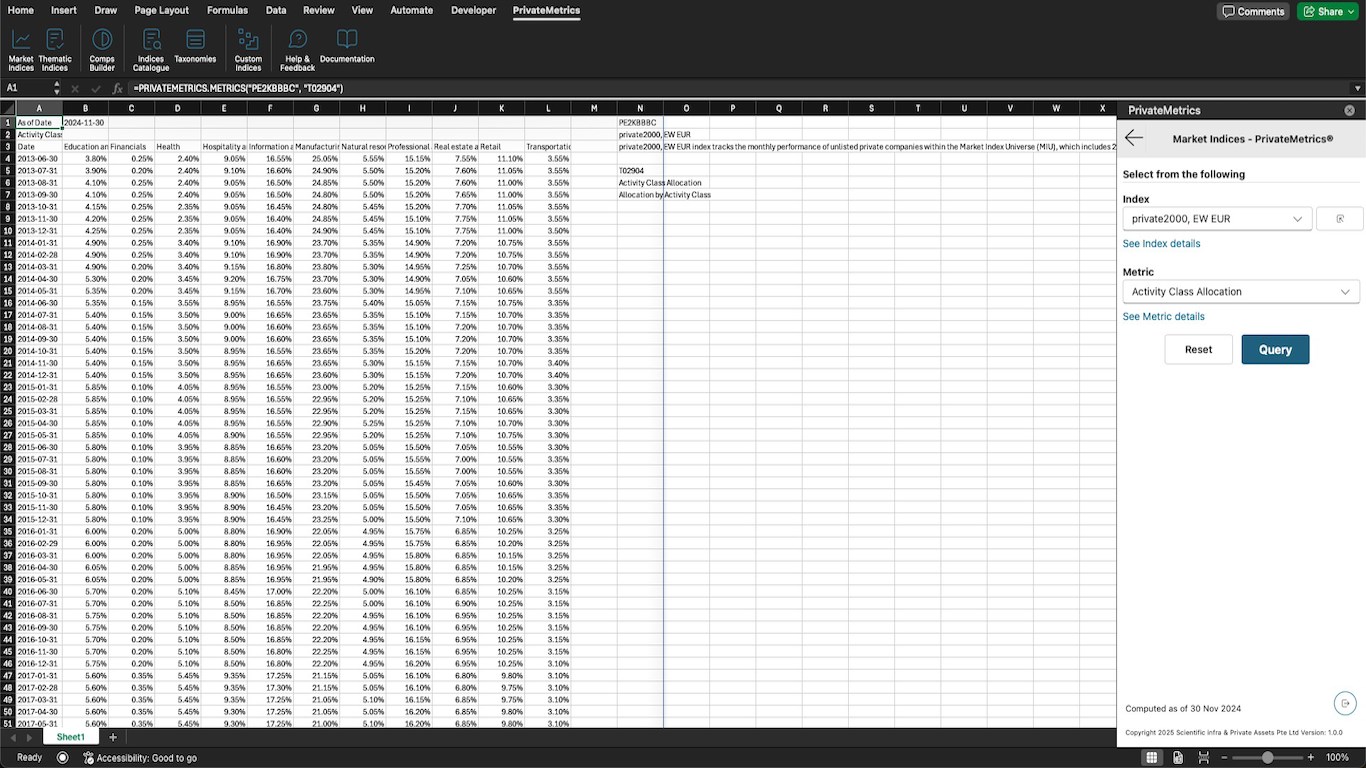Click the Reset button
Viewport: 1366px width, 768px height.
point(1198,349)
